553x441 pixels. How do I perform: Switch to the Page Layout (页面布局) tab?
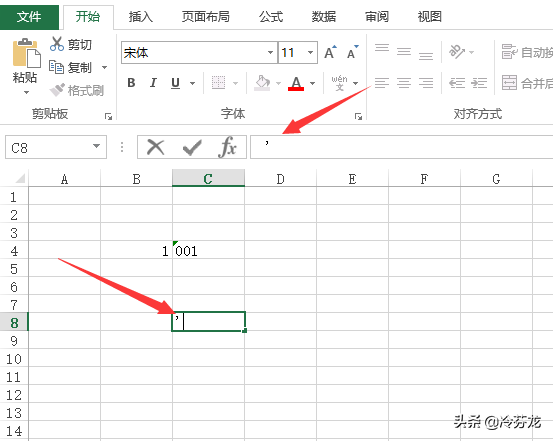coord(206,17)
